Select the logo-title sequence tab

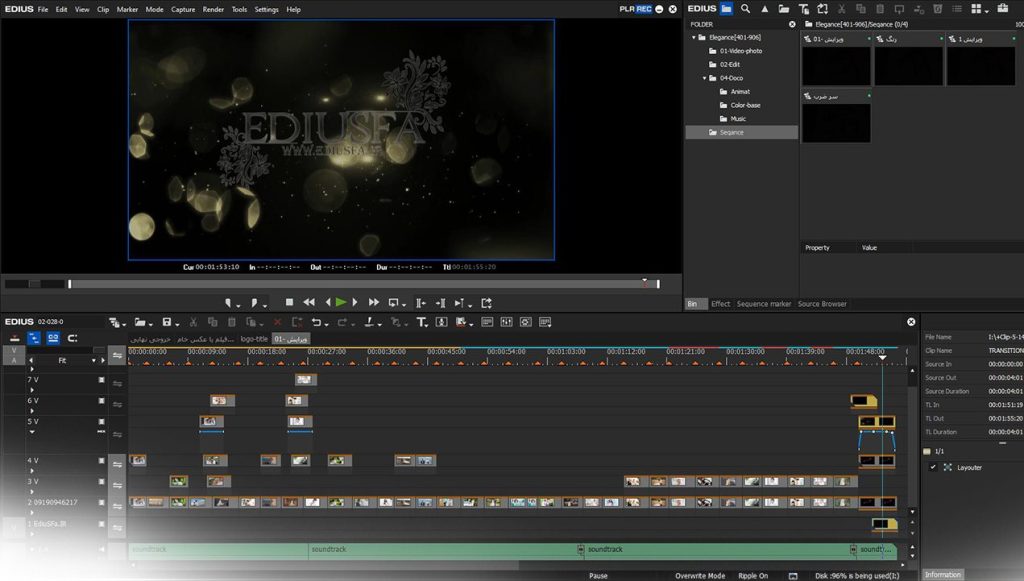254,339
